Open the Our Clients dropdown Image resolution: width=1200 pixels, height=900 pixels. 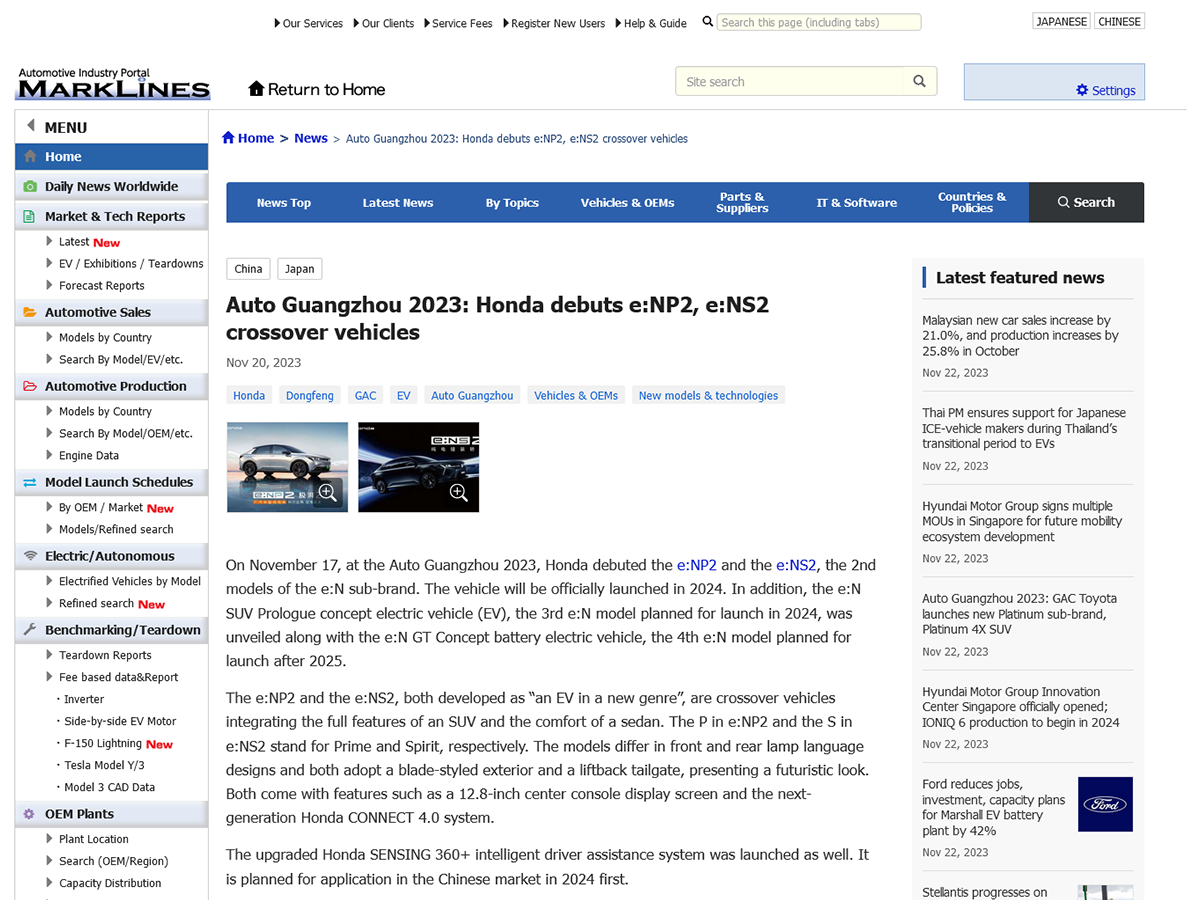pos(383,23)
